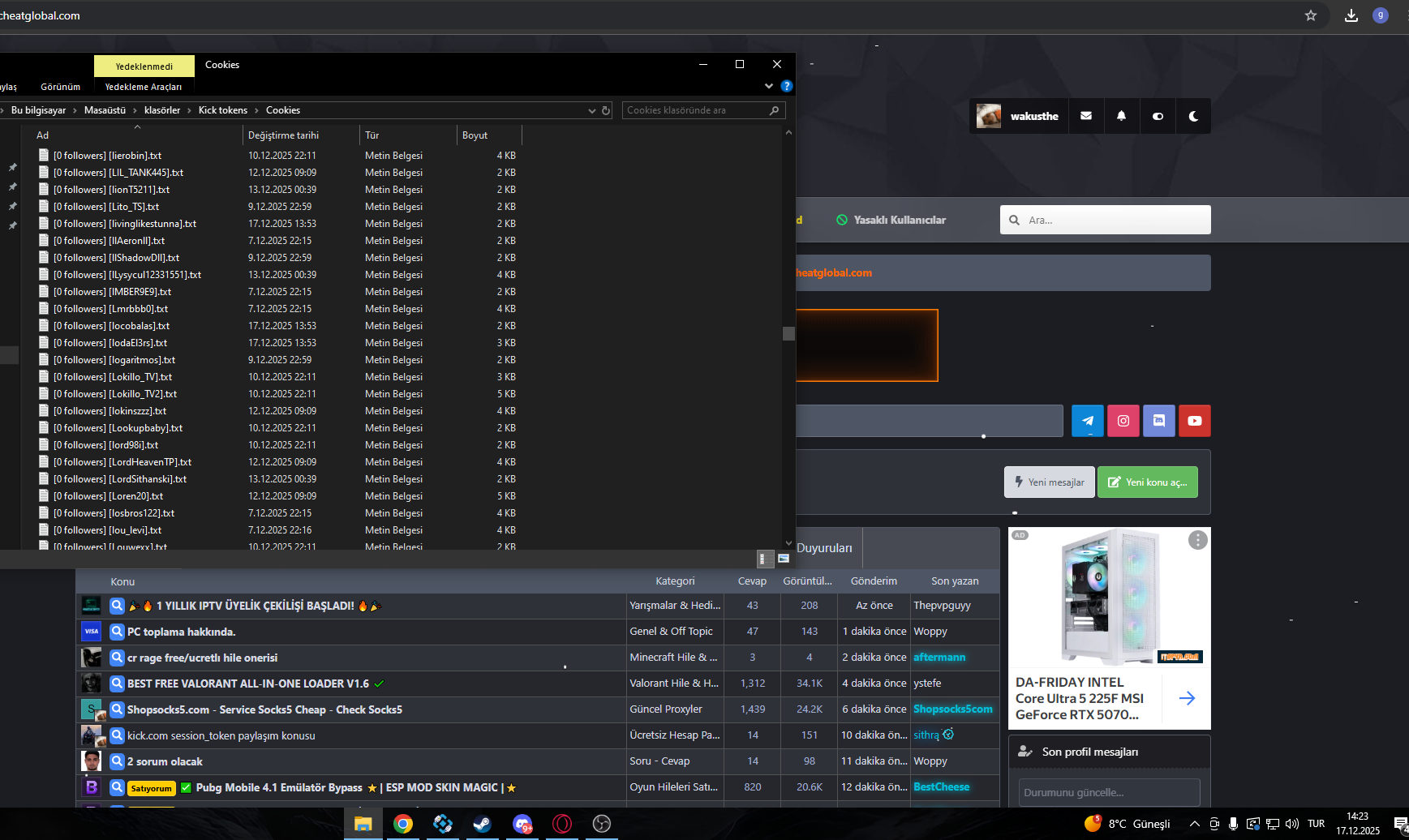1409x840 pixels.
Task: Preview the 2 sorum olacak topic magnifier
Action: [117, 761]
